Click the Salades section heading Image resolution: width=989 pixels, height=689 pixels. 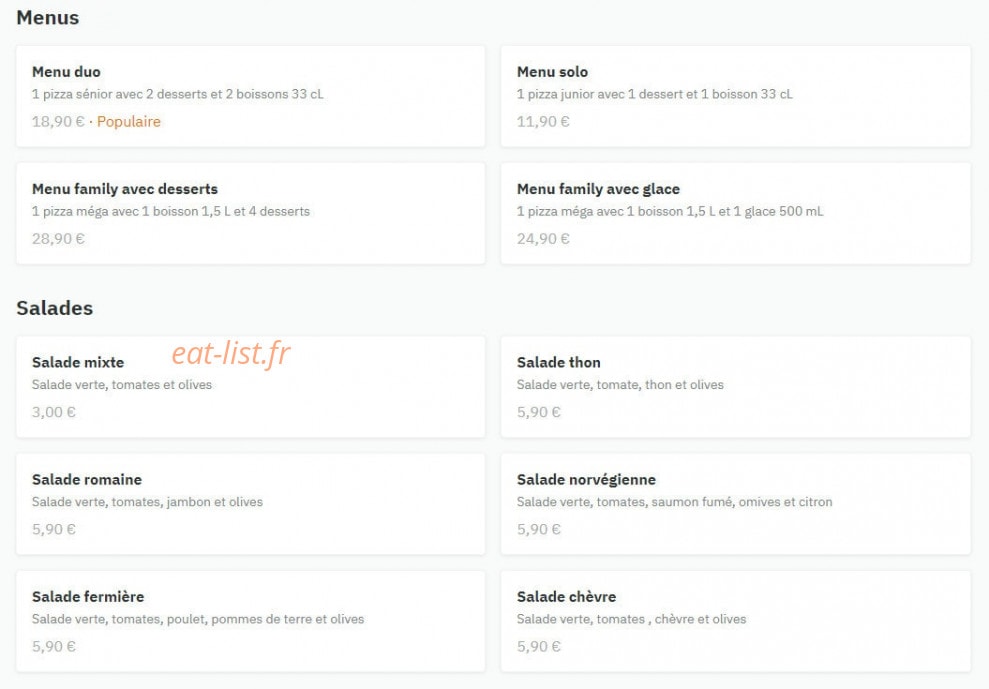point(55,308)
